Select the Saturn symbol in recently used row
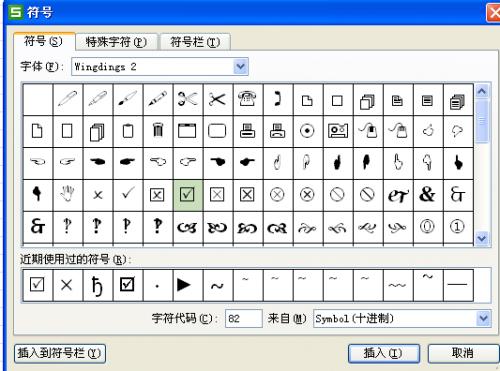 click(x=97, y=286)
